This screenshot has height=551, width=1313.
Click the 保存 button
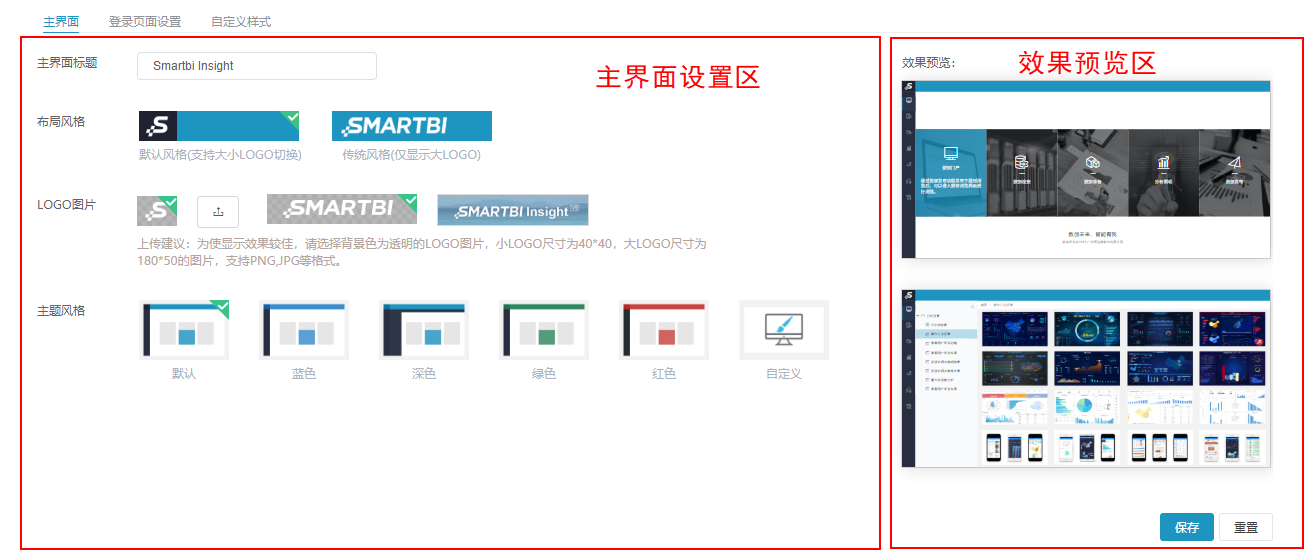pyautogui.click(x=1187, y=527)
